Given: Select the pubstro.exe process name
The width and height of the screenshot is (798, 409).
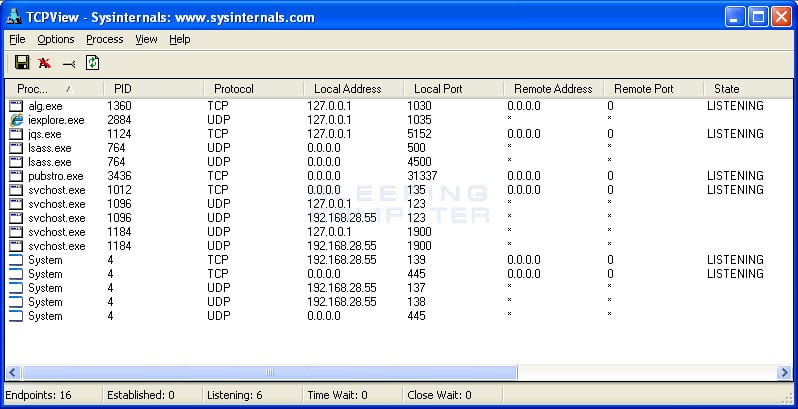Looking at the screenshot, I should coord(56,177).
